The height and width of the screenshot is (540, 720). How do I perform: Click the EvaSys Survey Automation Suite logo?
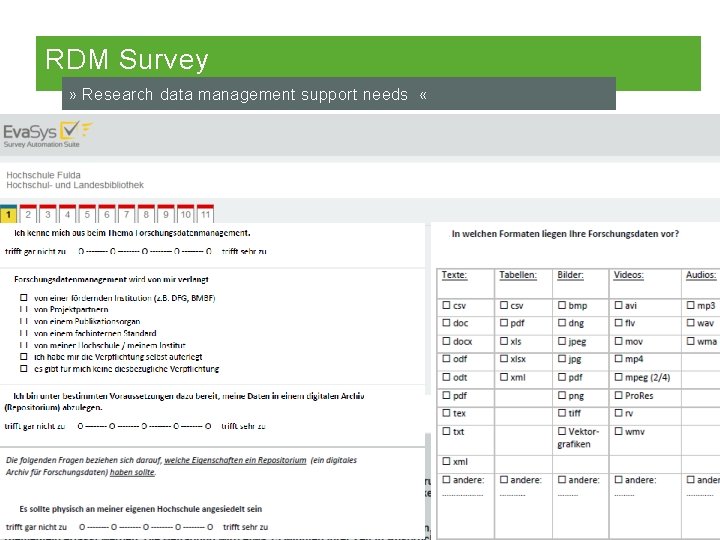point(48,135)
